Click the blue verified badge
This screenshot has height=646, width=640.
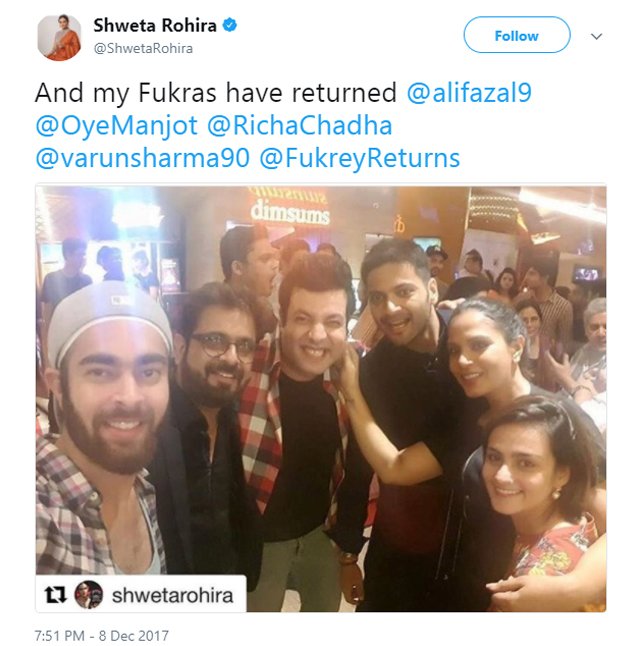(230, 25)
